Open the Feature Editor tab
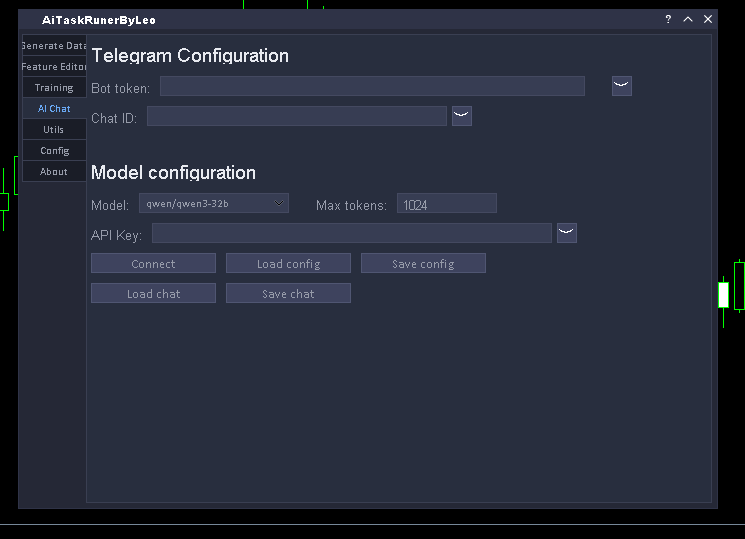The image size is (745, 539). (54, 67)
